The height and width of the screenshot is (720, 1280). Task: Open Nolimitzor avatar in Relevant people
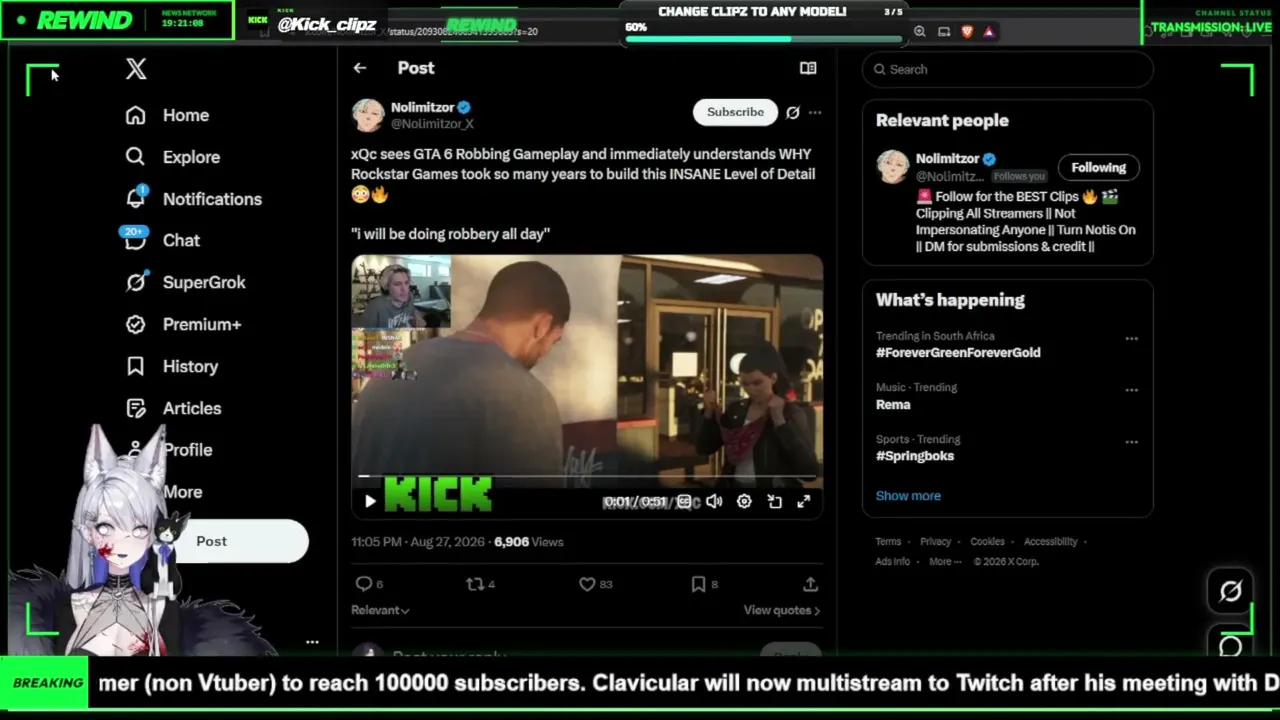coord(893,167)
